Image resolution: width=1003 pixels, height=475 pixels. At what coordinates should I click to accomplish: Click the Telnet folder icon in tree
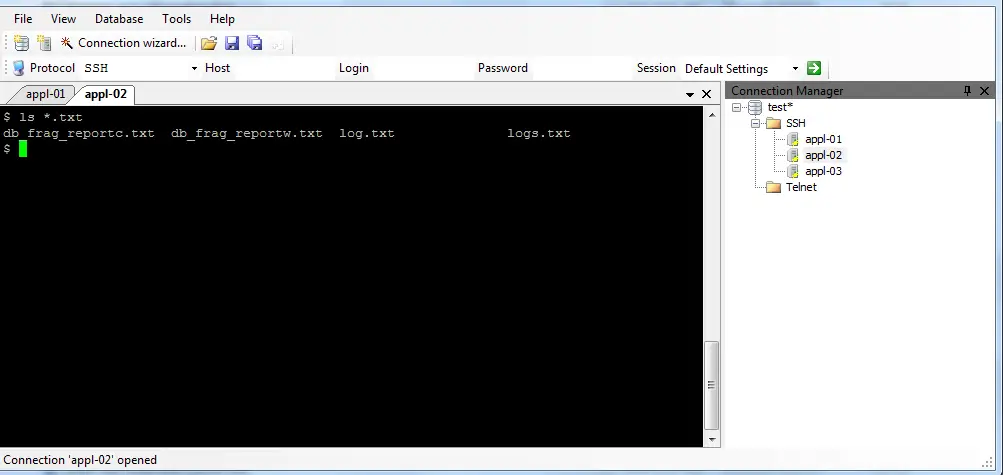[774, 187]
